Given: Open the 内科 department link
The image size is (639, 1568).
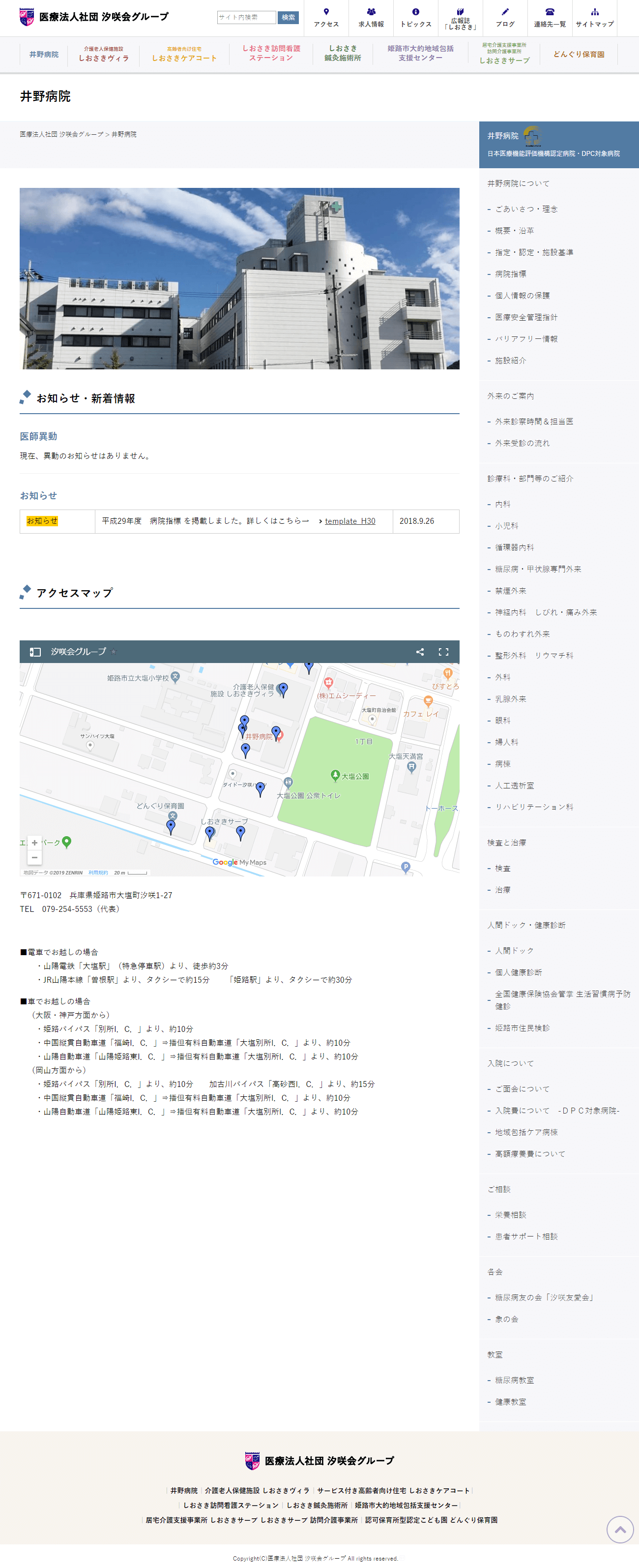Looking at the screenshot, I should (503, 505).
